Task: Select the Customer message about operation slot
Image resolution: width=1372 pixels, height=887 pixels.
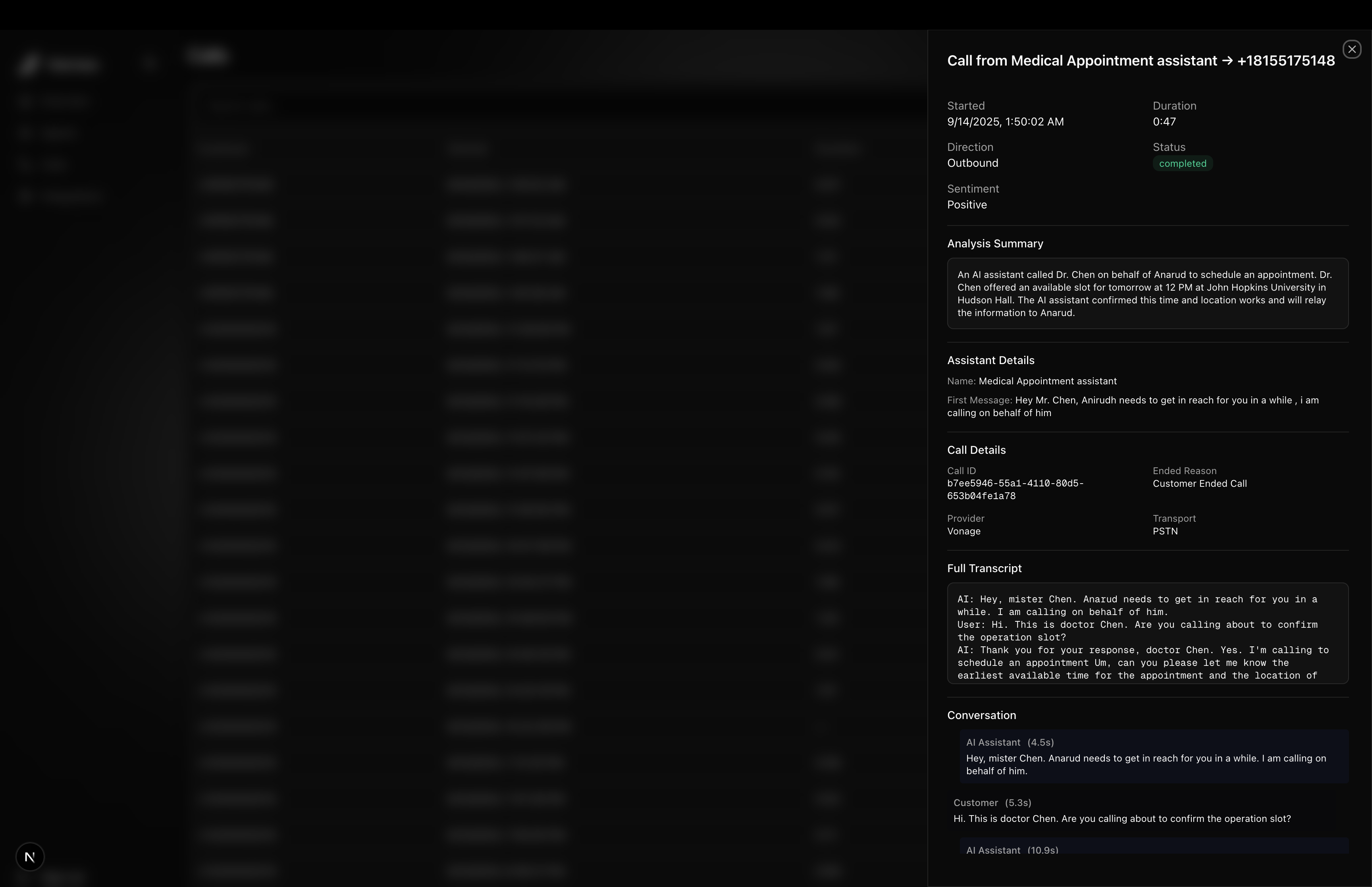Action: [1121, 818]
